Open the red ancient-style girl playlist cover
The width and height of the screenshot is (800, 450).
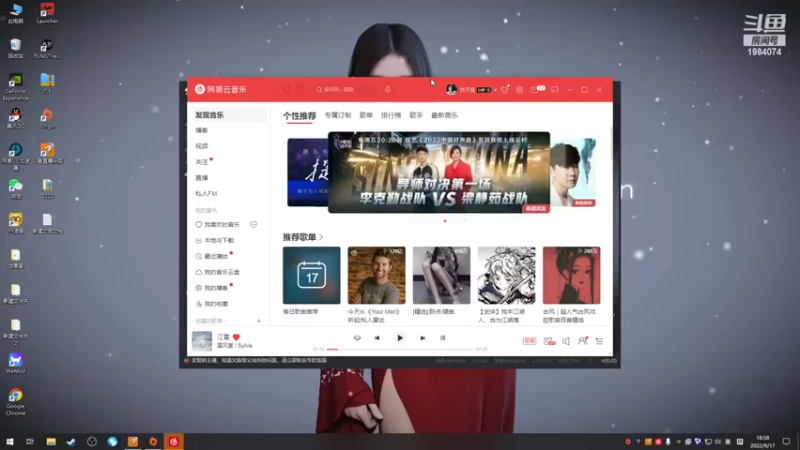pyautogui.click(x=571, y=276)
